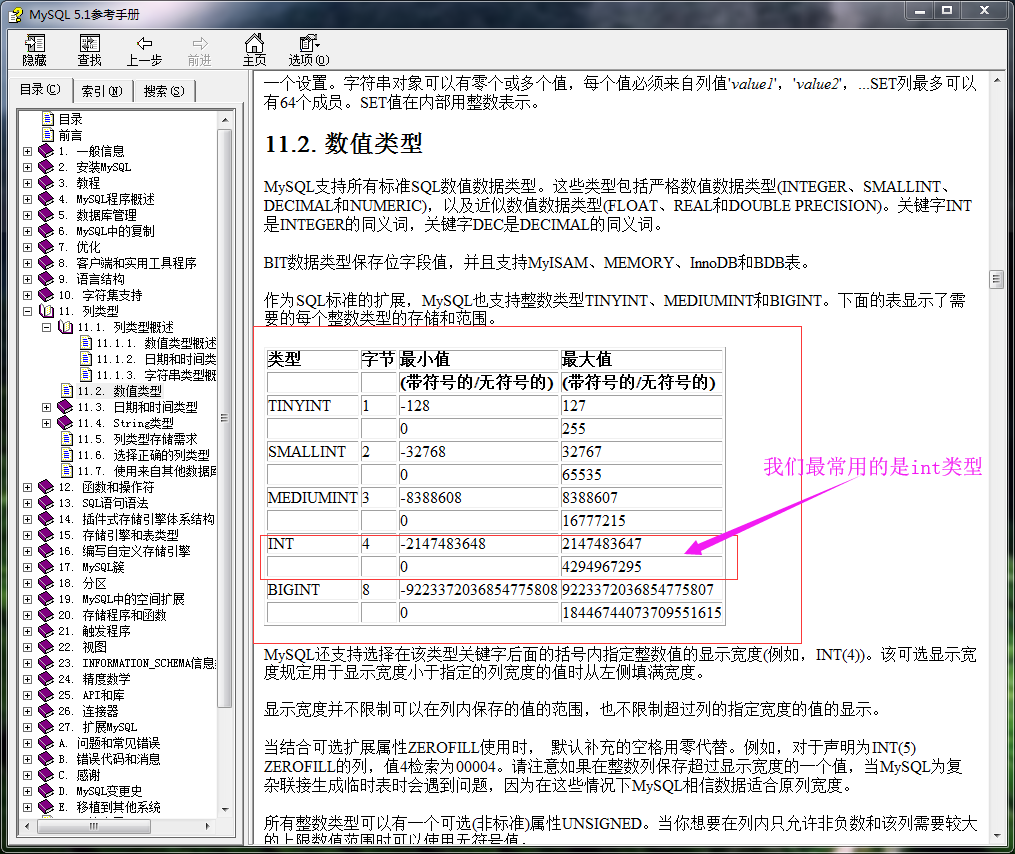Click the value 4294967295 in the table
This screenshot has height=854, width=1015.
(601, 567)
